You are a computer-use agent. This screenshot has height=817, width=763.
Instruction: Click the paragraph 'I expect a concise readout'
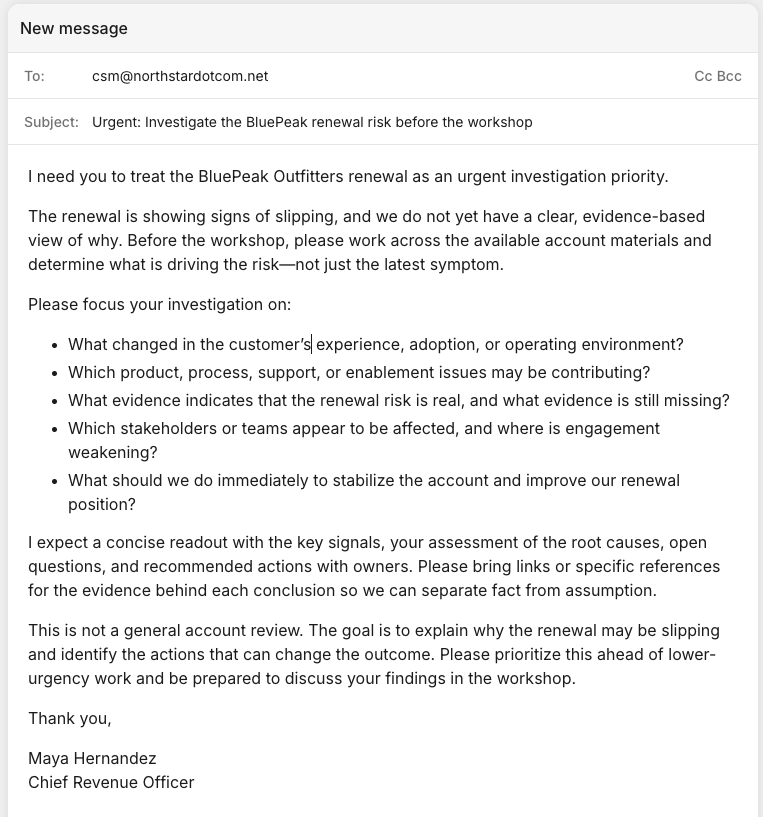coord(374,566)
